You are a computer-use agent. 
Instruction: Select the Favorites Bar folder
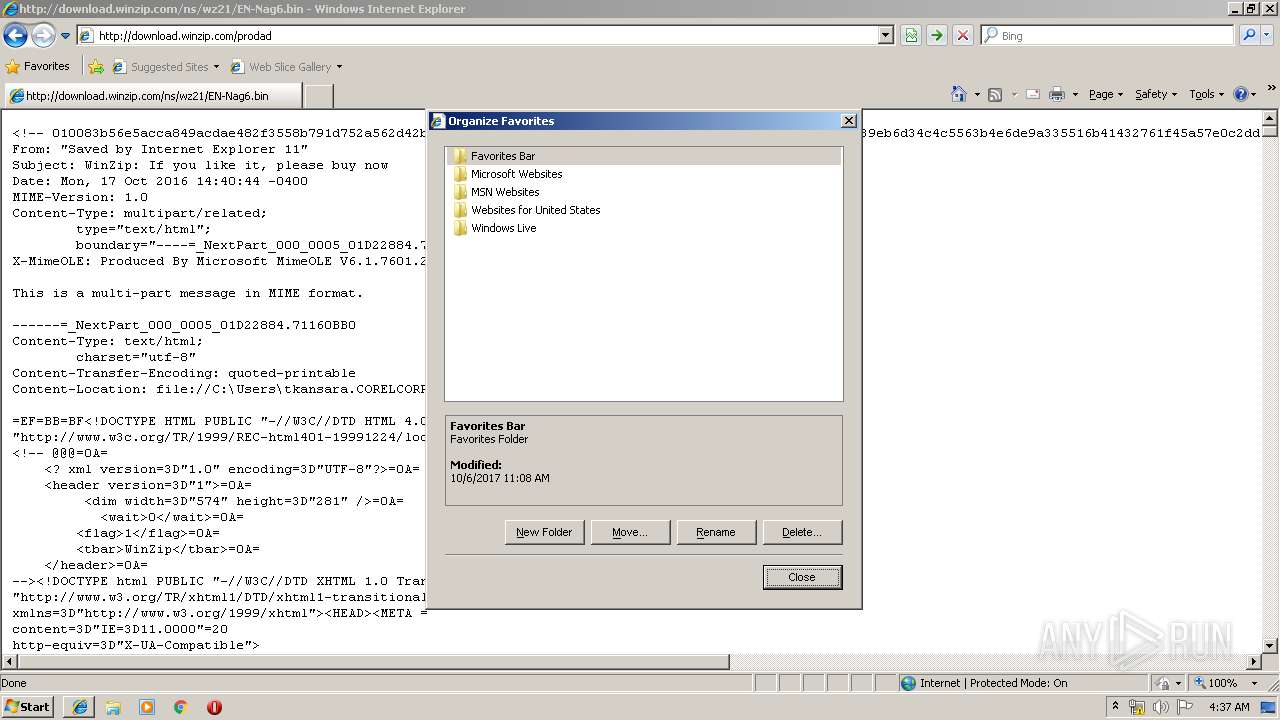point(643,156)
